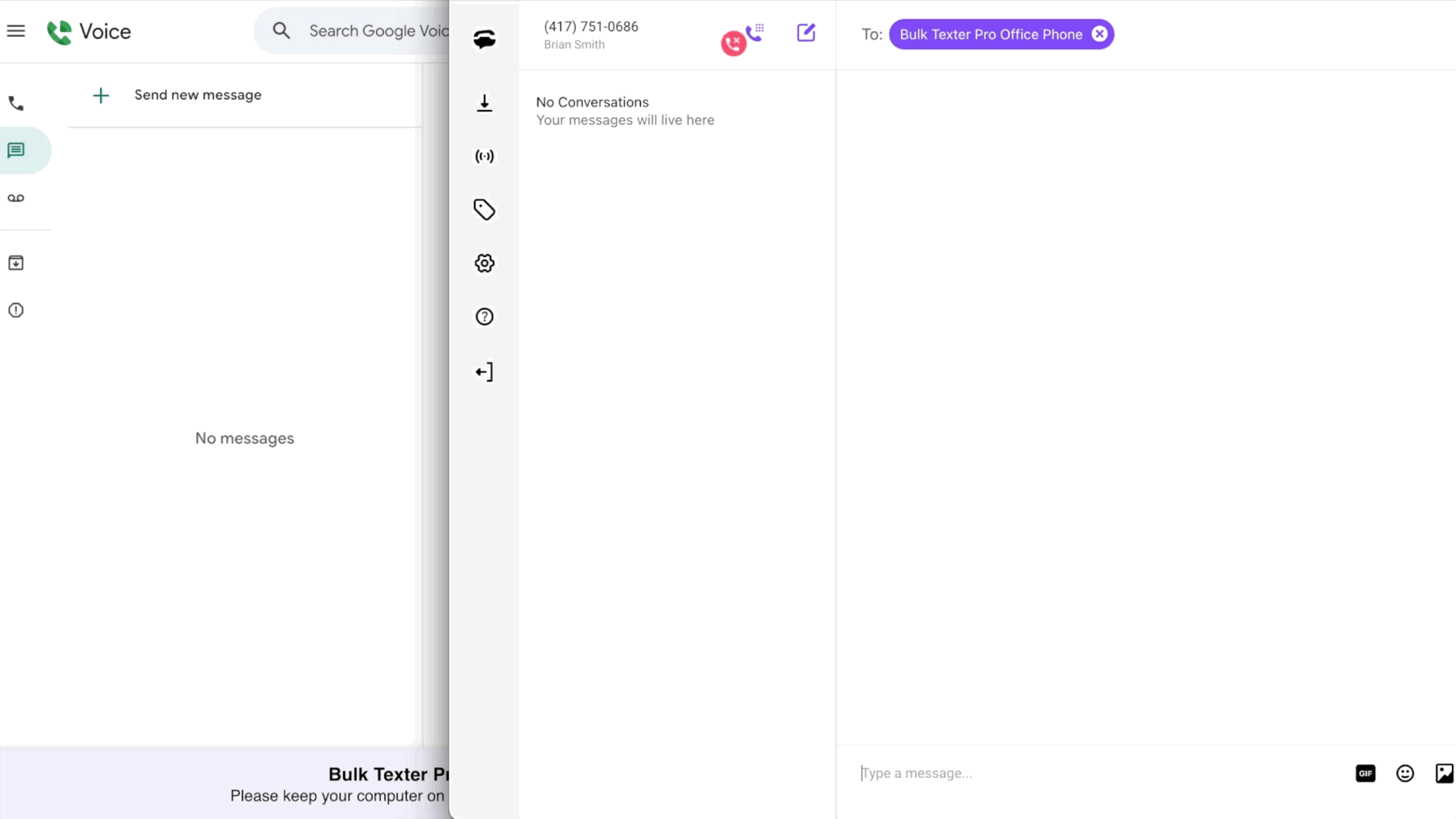Select the broadcast icon in Bulk Texter sidebar
This screenshot has height=819, width=1456.
[x=484, y=156]
